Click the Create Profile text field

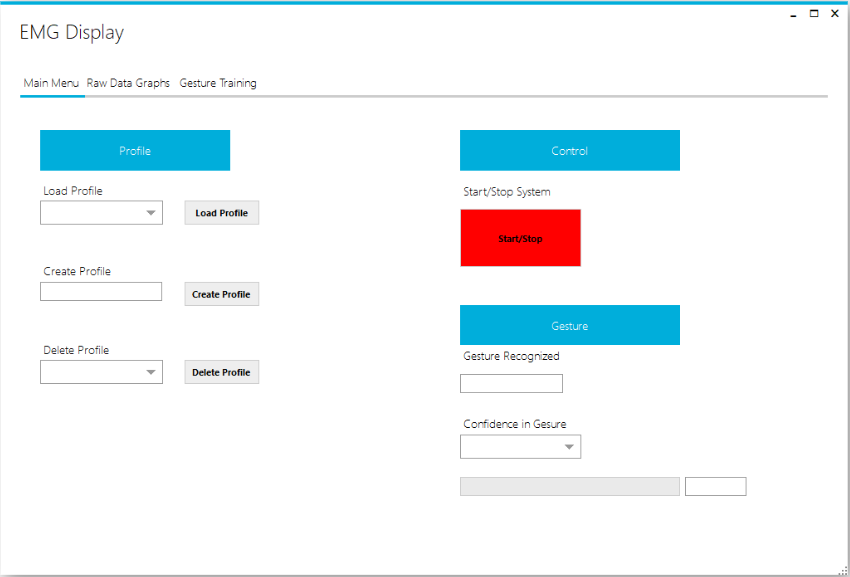point(101,291)
